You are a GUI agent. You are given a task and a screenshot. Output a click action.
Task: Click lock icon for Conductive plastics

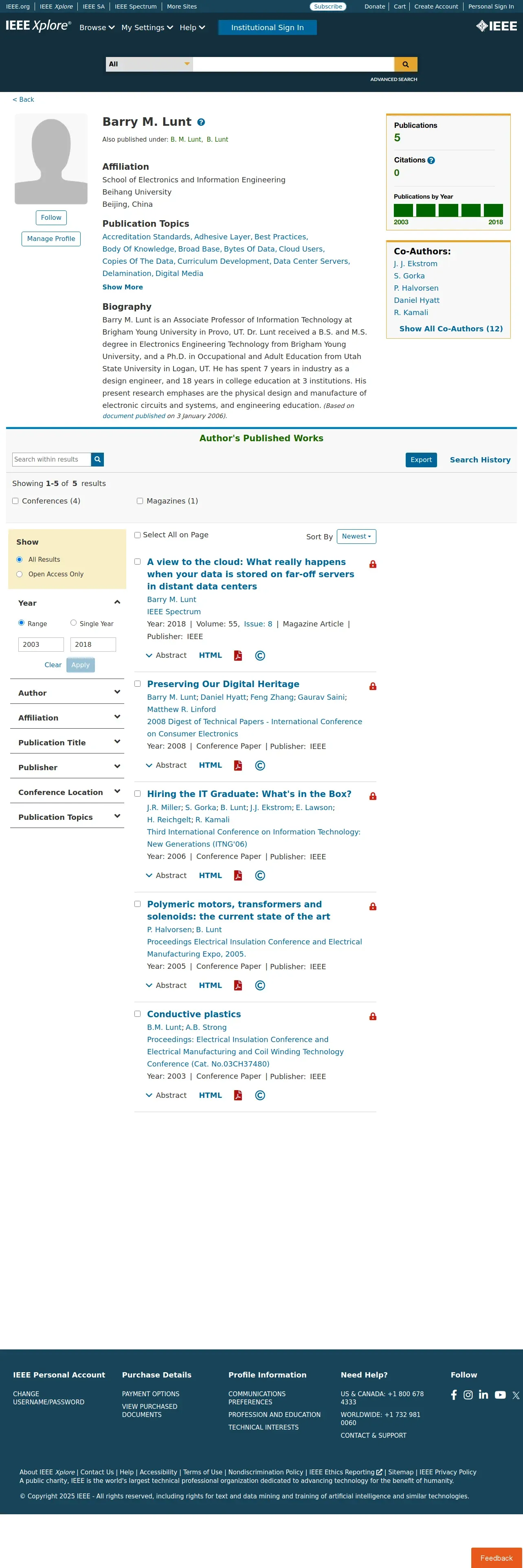click(373, 1016)
